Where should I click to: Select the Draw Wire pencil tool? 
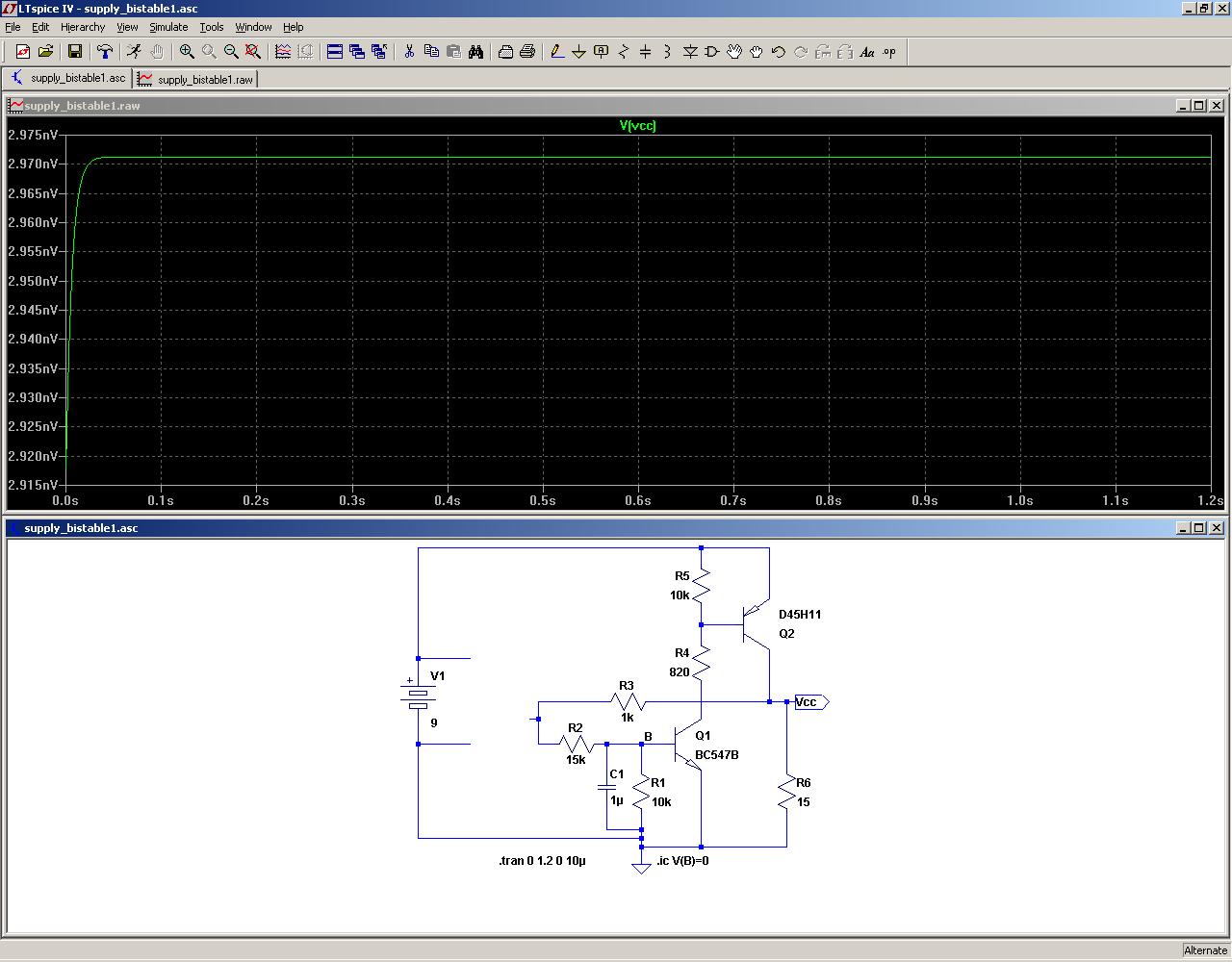pyautogui.click(x=556, y=52)
